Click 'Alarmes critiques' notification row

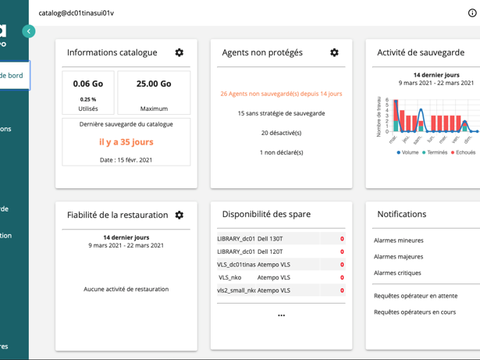click(x=397, y=273)
